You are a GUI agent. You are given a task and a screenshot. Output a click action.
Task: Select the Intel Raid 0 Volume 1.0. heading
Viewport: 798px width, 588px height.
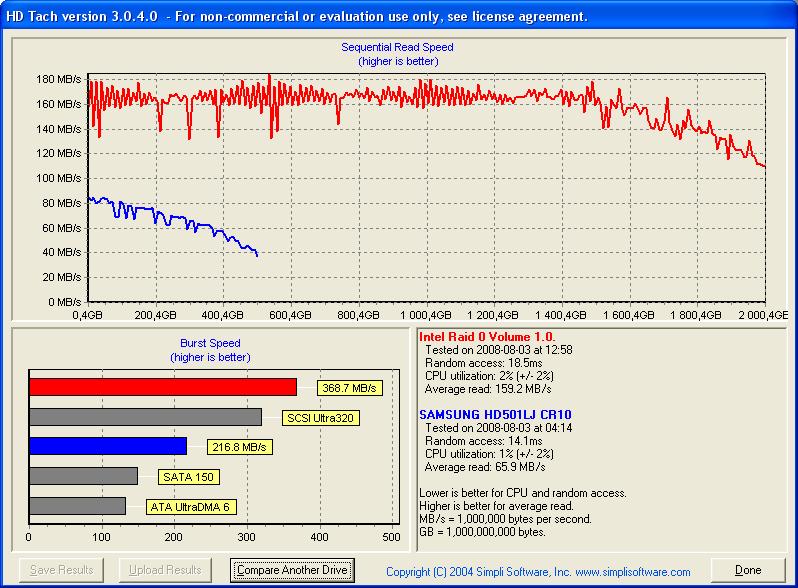point(487,337)
